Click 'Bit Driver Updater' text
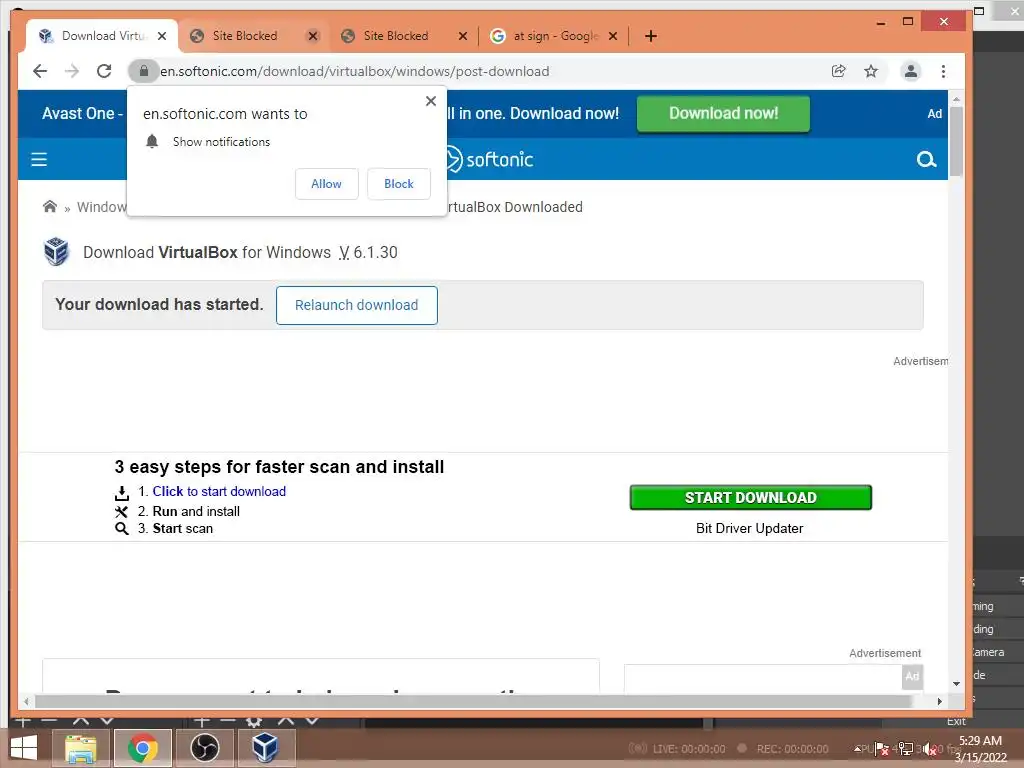Image resolution: width=1024 pixels, height=768 pixels. (750, 528)
